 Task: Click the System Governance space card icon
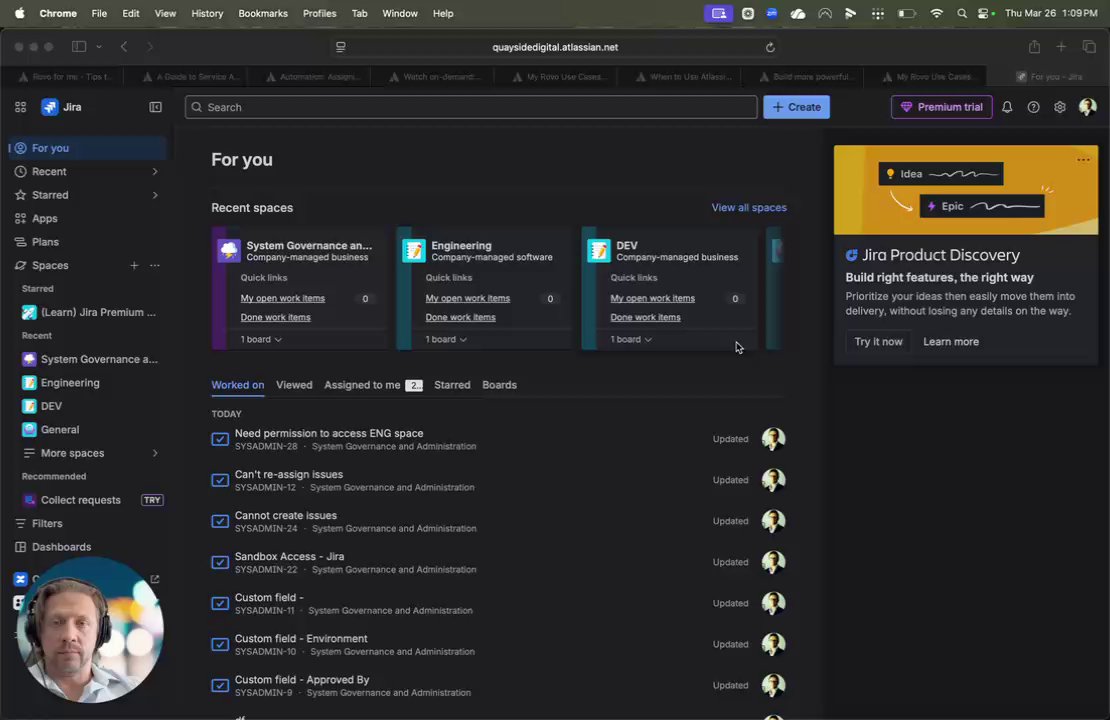pyautogui.click(x=229, y=251)
